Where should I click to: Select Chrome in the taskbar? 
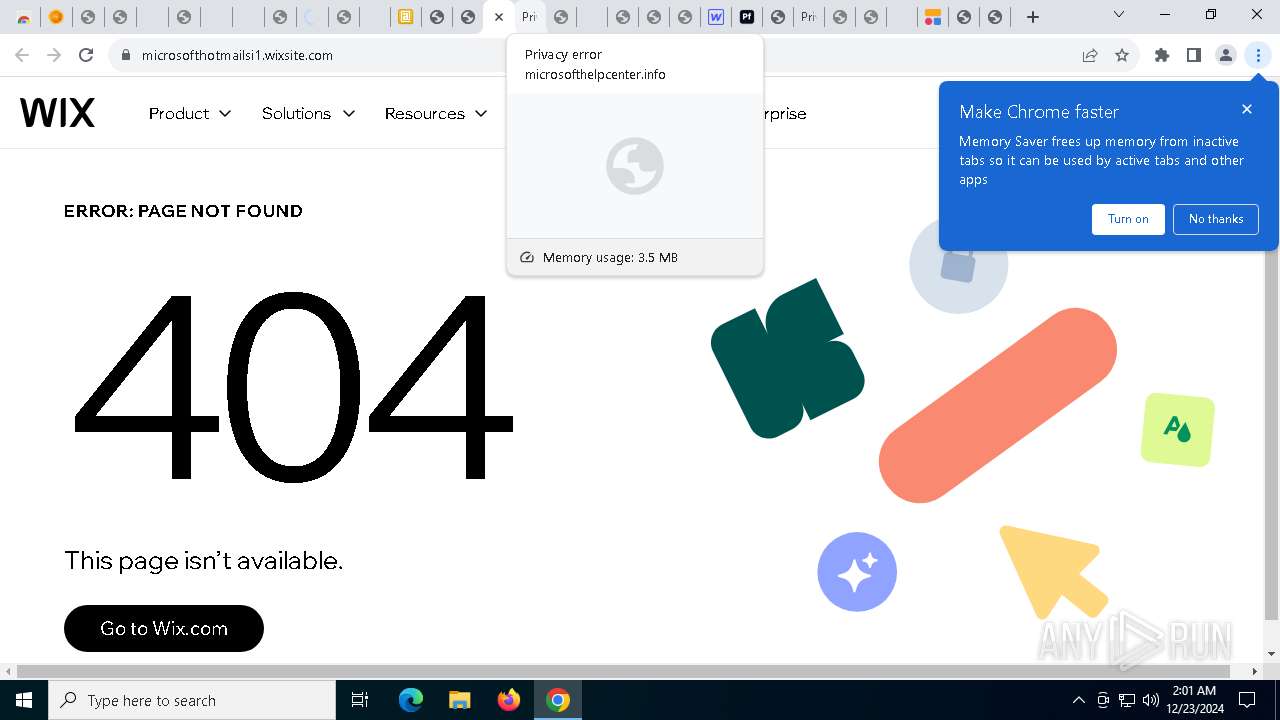tap(558, 700)
